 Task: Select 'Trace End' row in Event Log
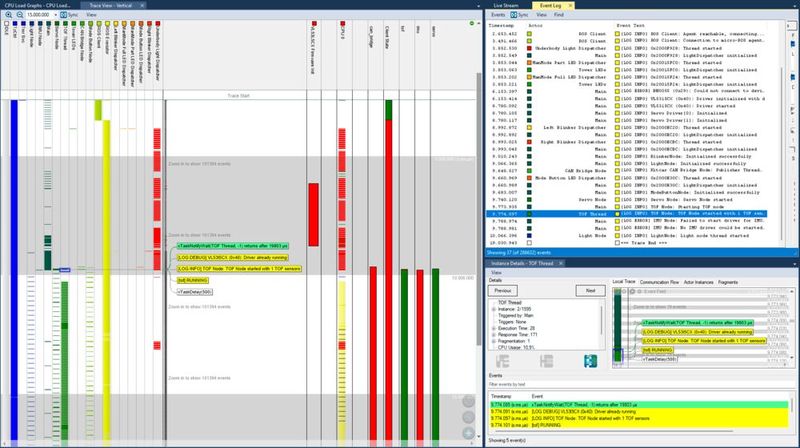tap(627, 243)
